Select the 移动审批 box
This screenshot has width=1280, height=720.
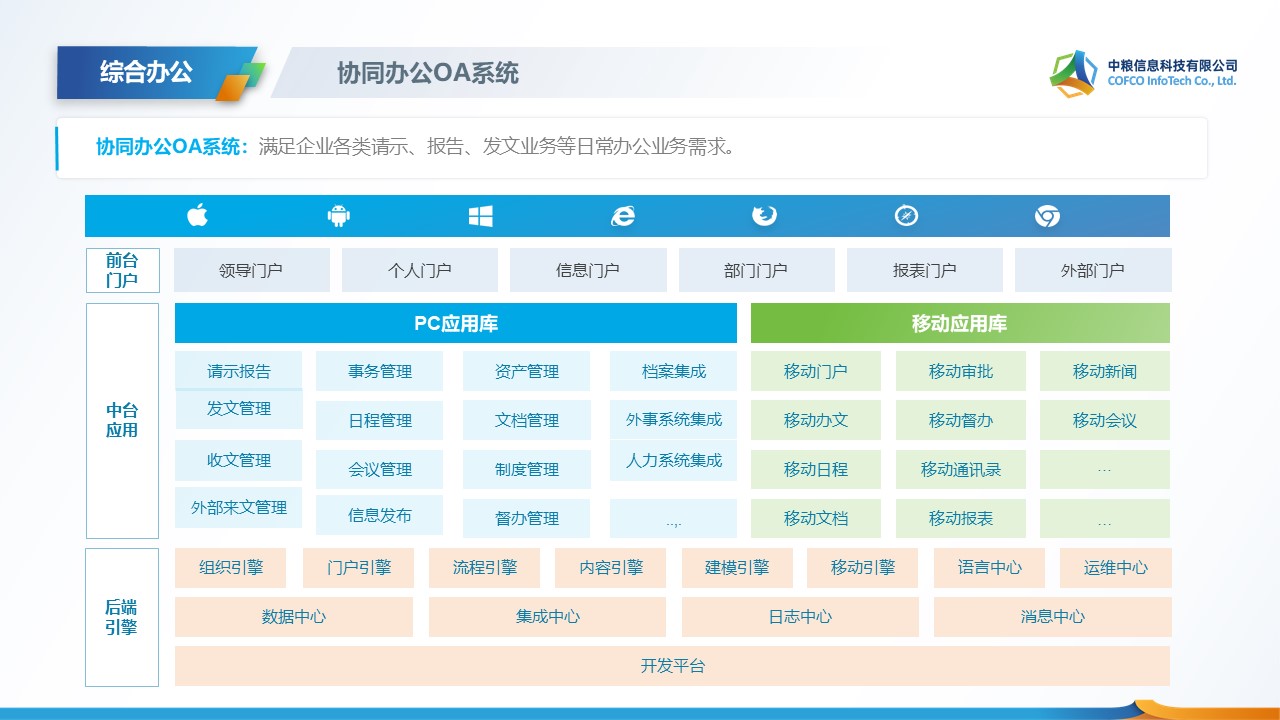pos(960,371)
